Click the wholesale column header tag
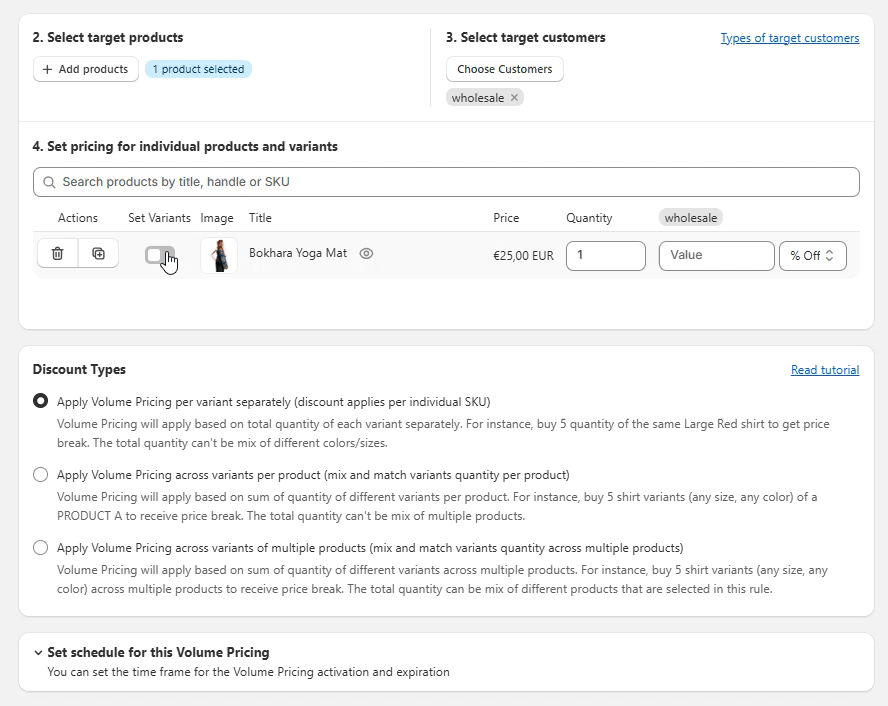 690,218
